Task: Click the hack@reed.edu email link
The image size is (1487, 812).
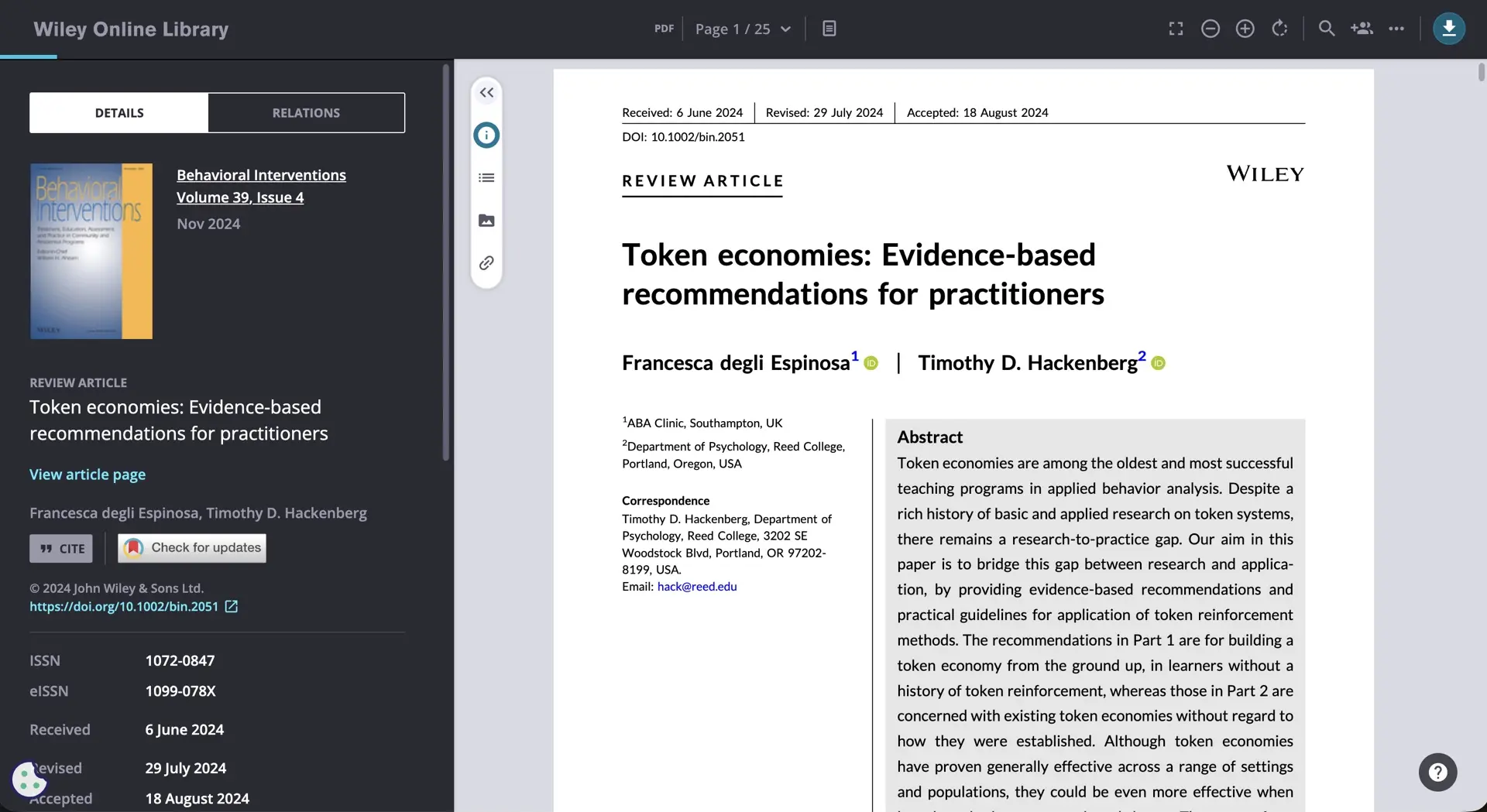Action: pyautogui.click(x=697, y=587)
